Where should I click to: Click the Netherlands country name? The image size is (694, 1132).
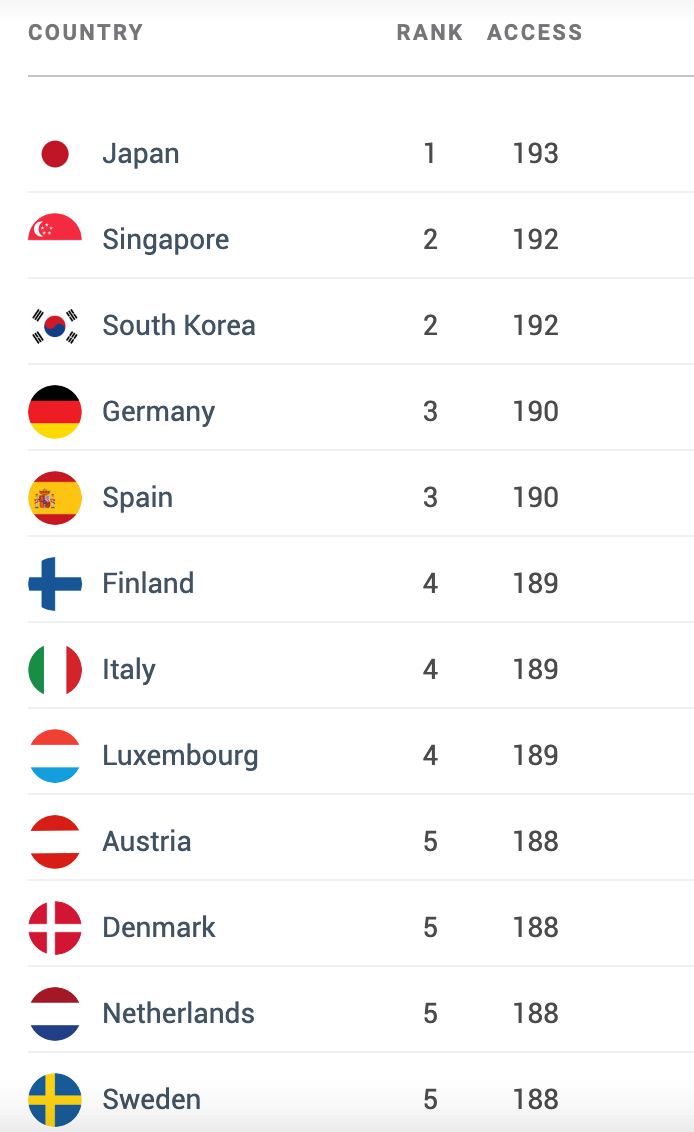178,1014
